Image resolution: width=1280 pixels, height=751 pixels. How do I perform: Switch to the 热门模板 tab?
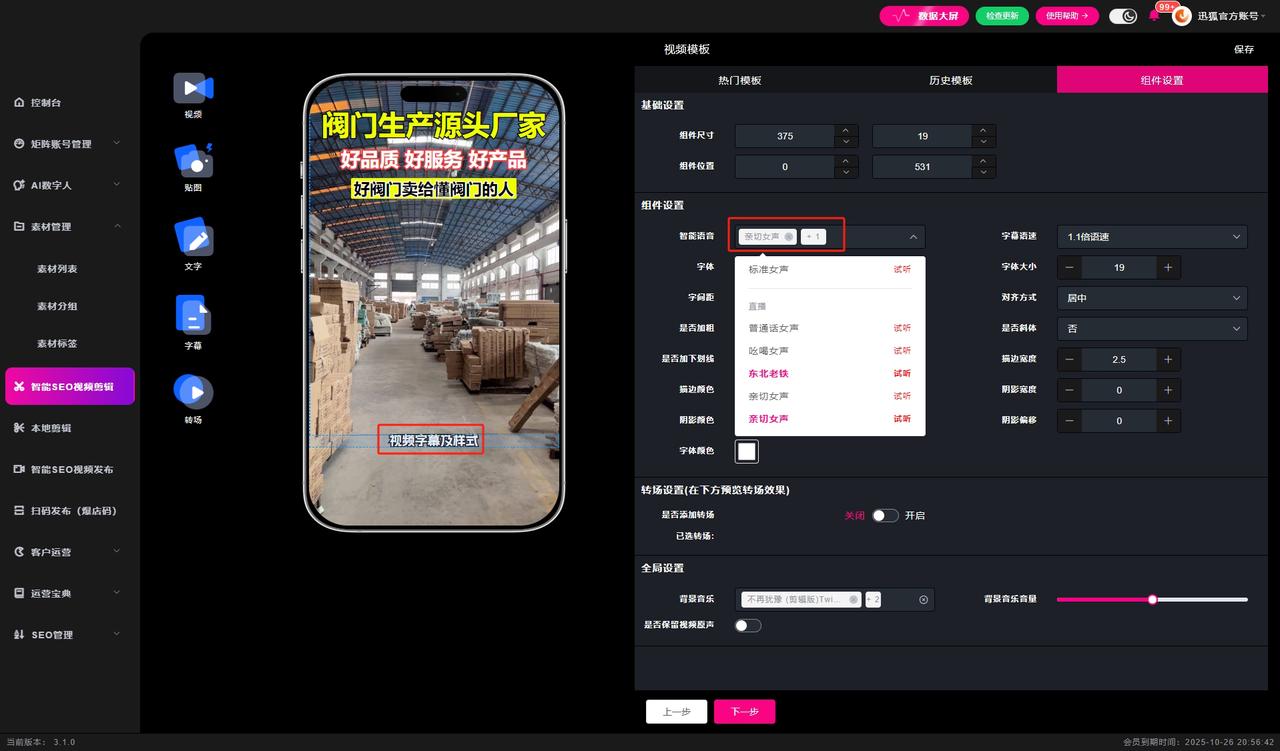[739, 80]
